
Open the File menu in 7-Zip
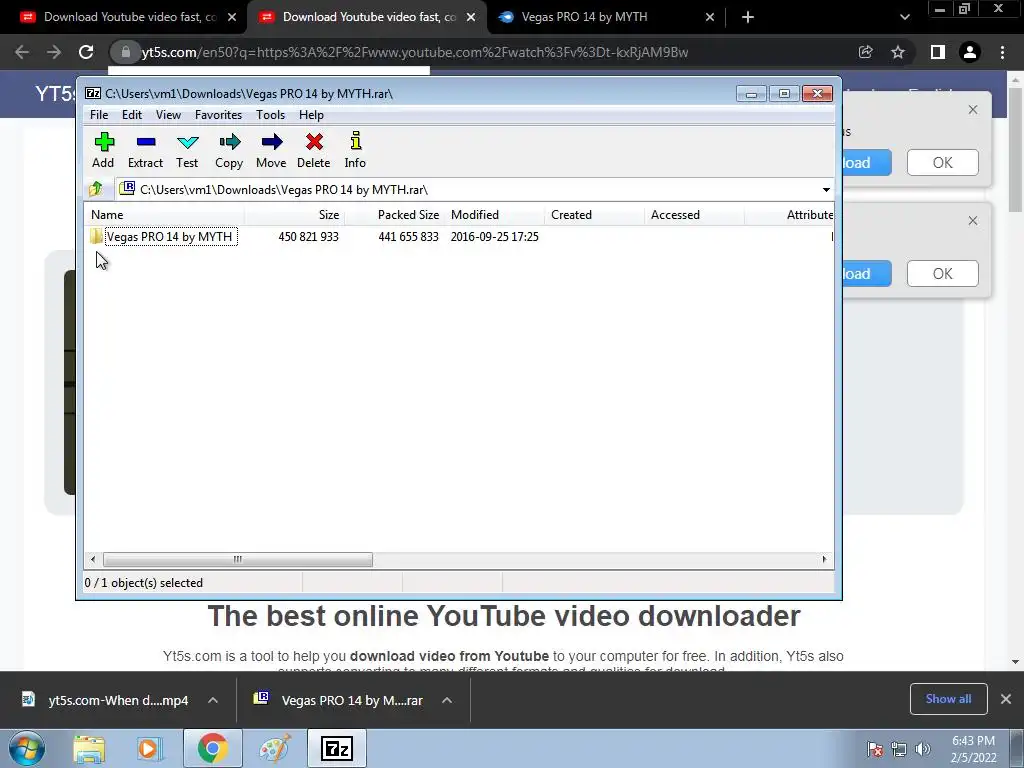[99, 115]
